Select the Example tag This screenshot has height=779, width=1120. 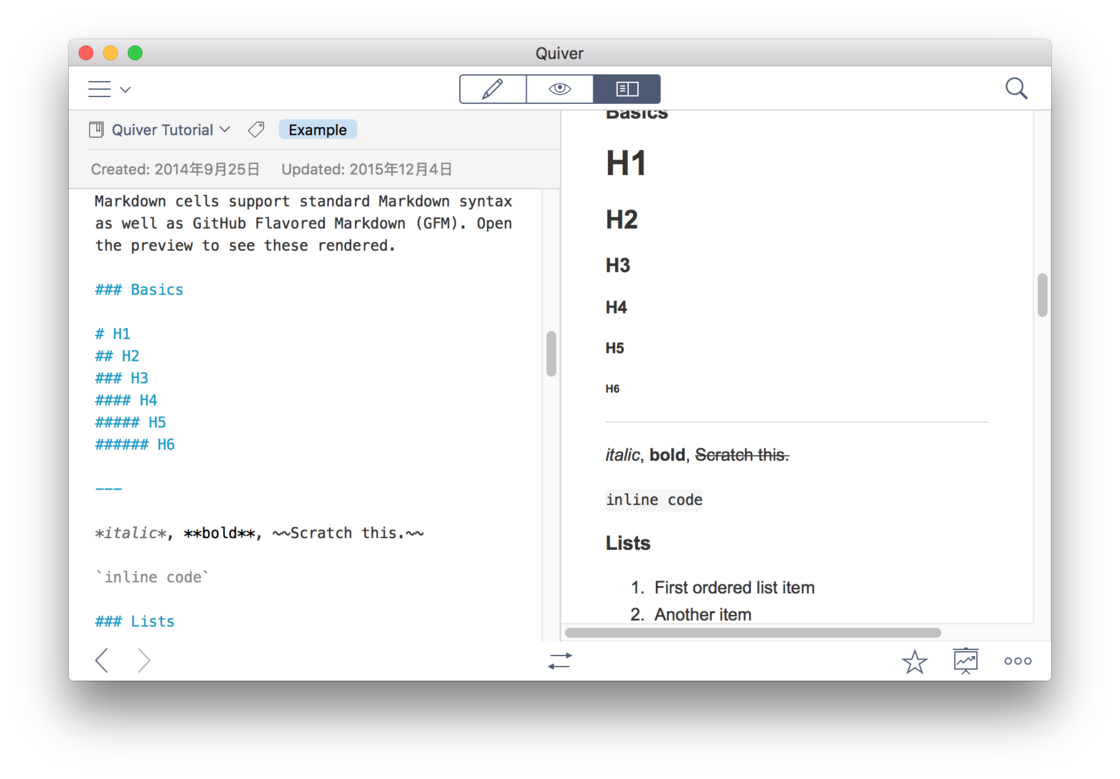click(317, 130)
